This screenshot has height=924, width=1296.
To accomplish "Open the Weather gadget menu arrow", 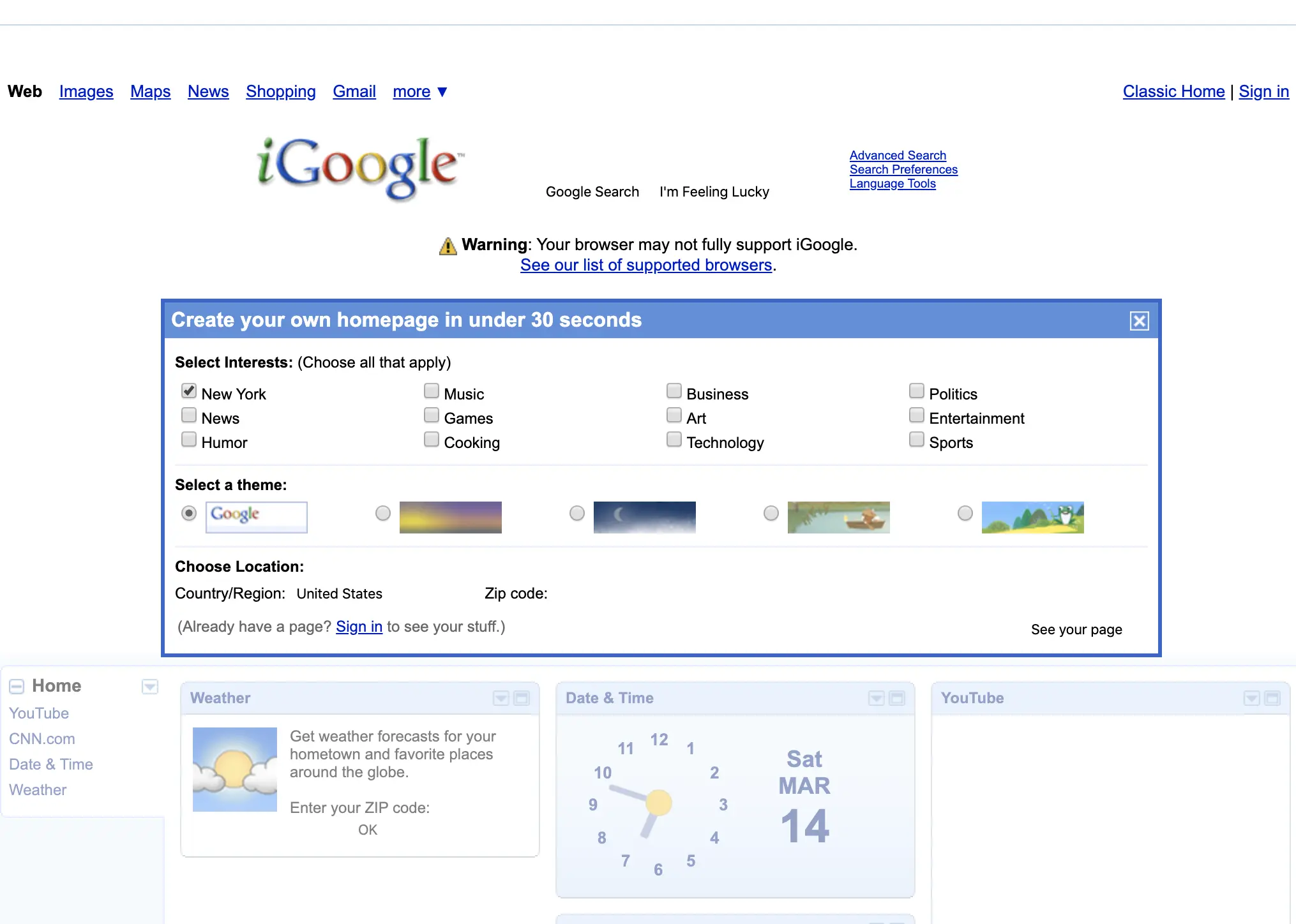I will click(x=501, y=698).
